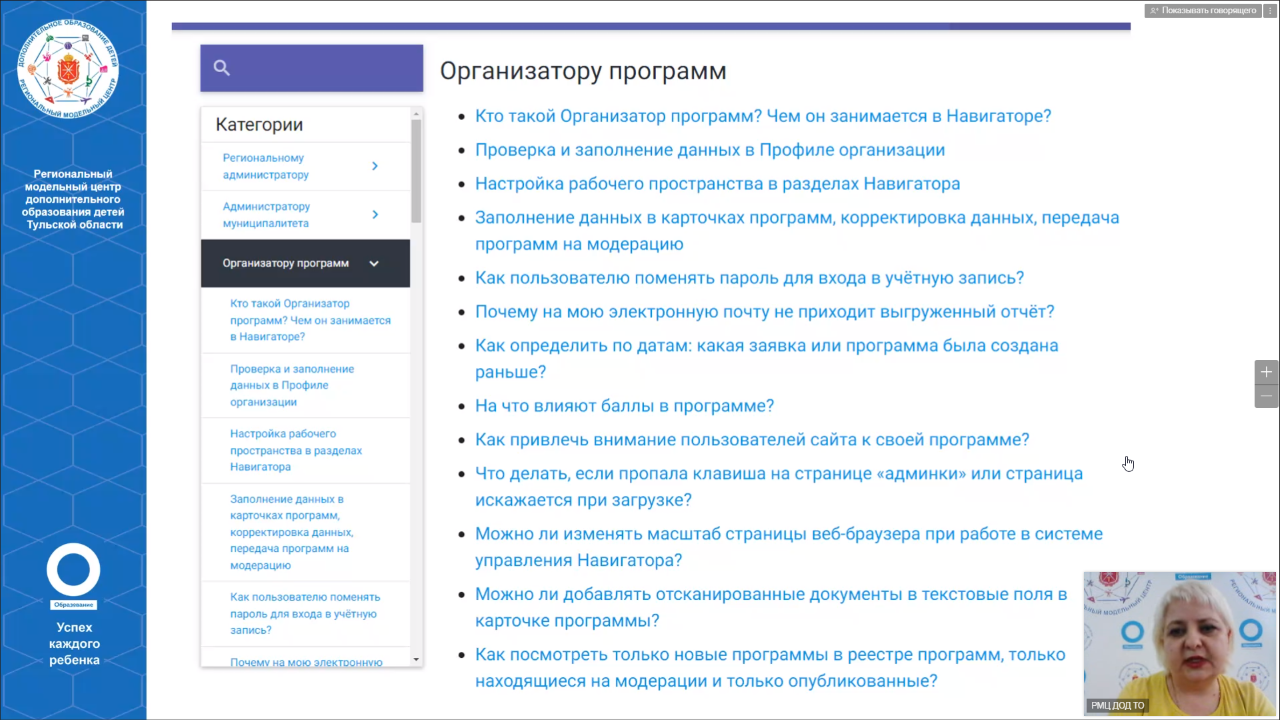Open link Кто такой Организатор программ
The image size is (1280, 720).
point(762,116)
